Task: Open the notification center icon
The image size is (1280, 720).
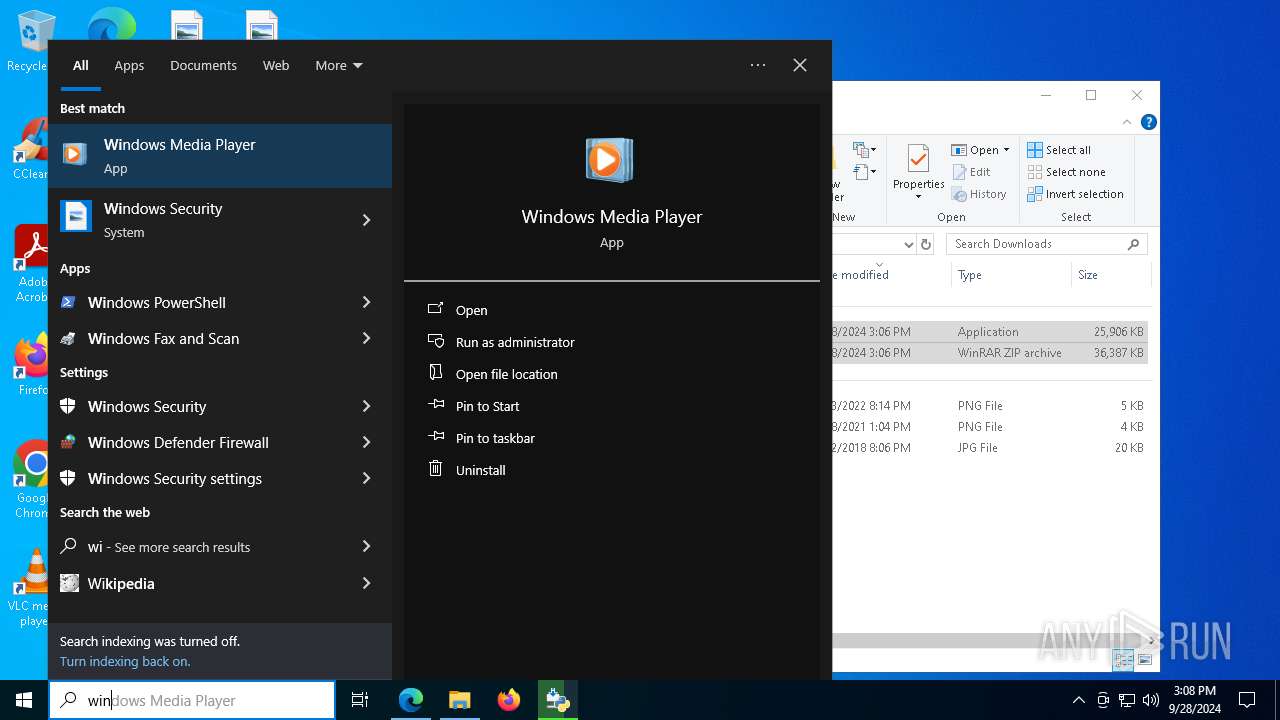Action: 1247,700
